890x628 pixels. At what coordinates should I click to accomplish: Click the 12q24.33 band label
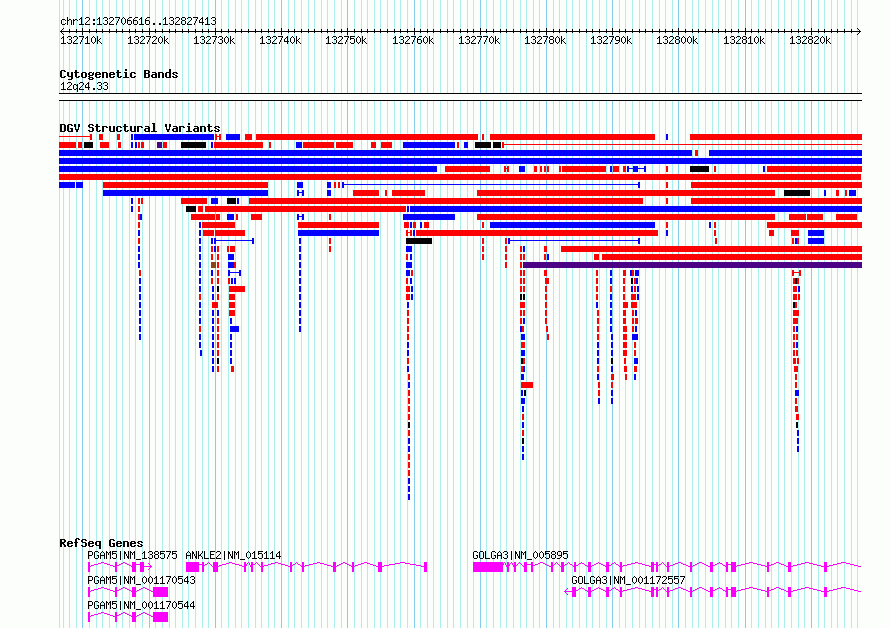tap(84, 86)
